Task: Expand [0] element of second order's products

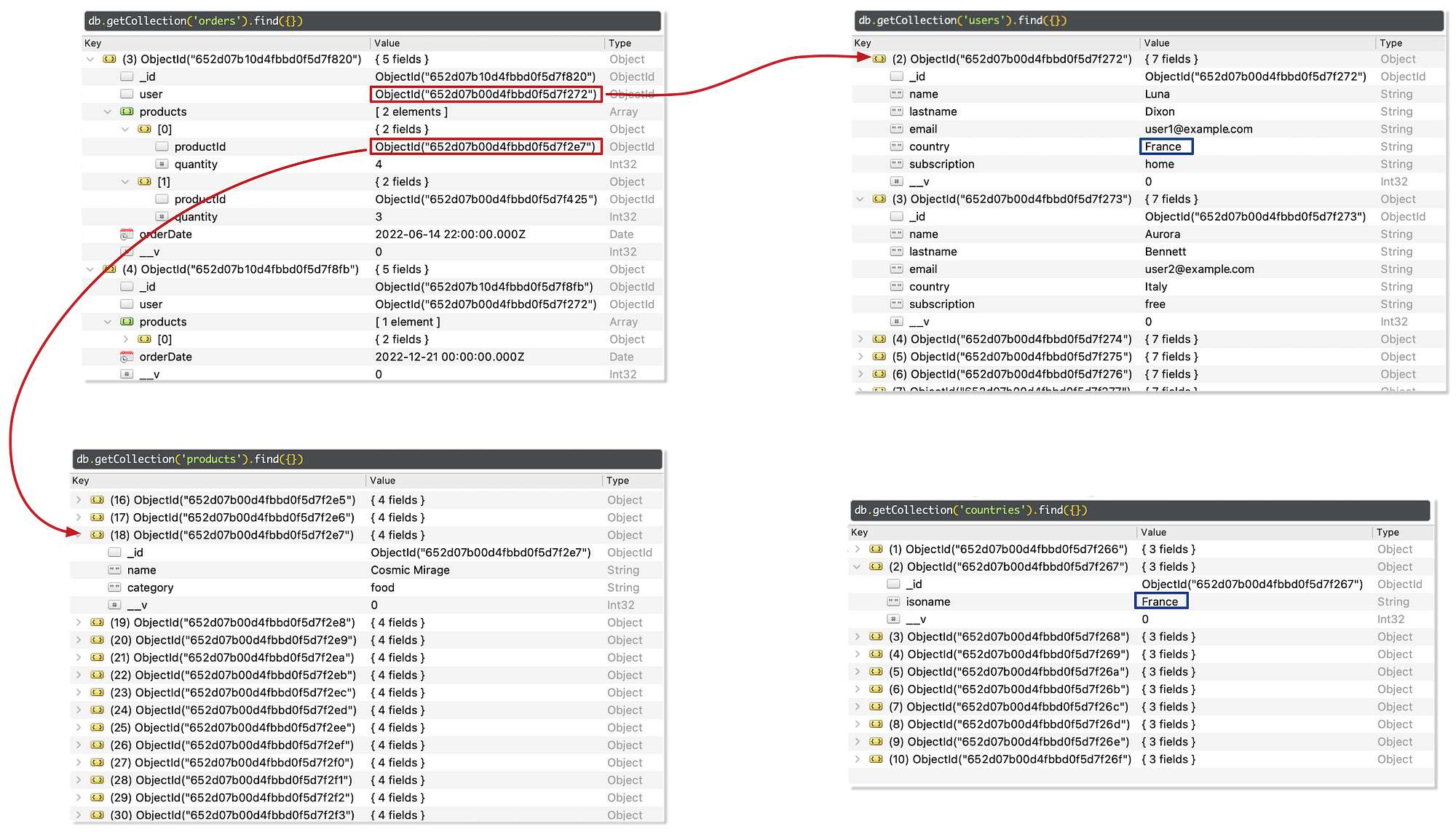Action: pyautogui.click(x=126, y=339)
